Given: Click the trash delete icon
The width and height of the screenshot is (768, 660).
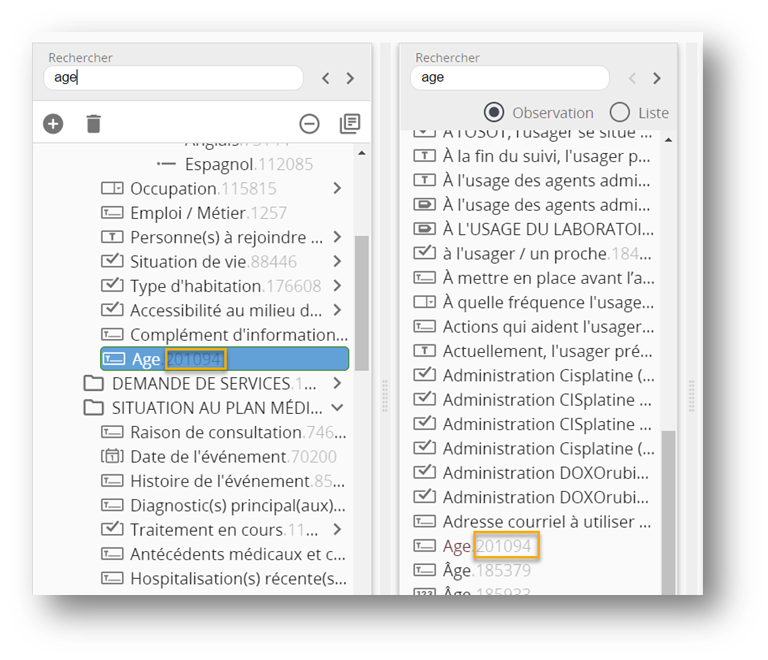Looking at the screenshot, I should tap(93, 124).
